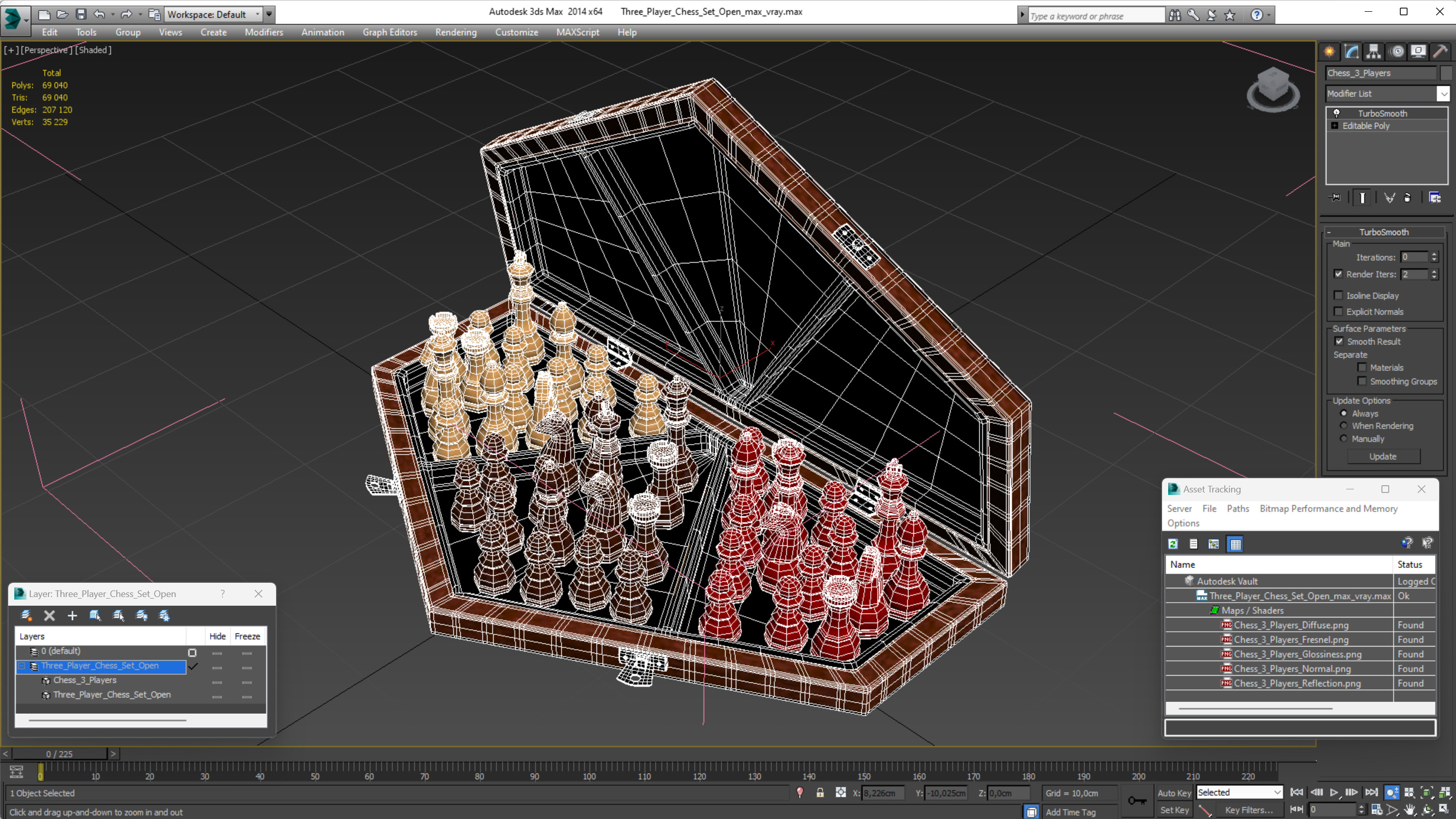Open the Modify command panel tab
The image size is (1456, 819).
[x=1351, y=52]
